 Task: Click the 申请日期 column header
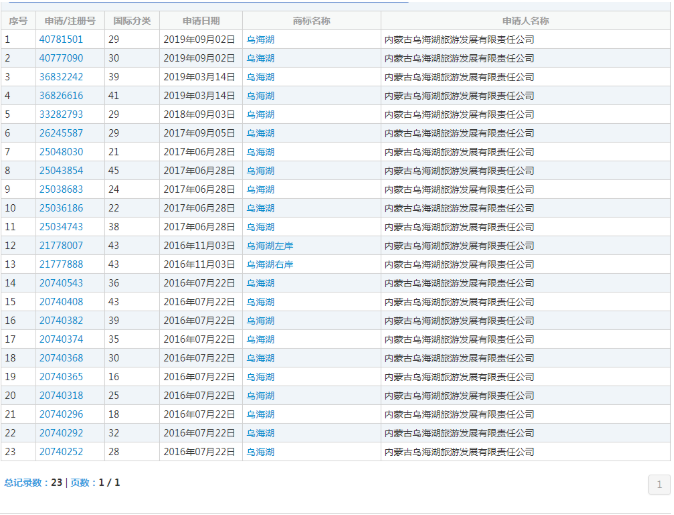201,20
